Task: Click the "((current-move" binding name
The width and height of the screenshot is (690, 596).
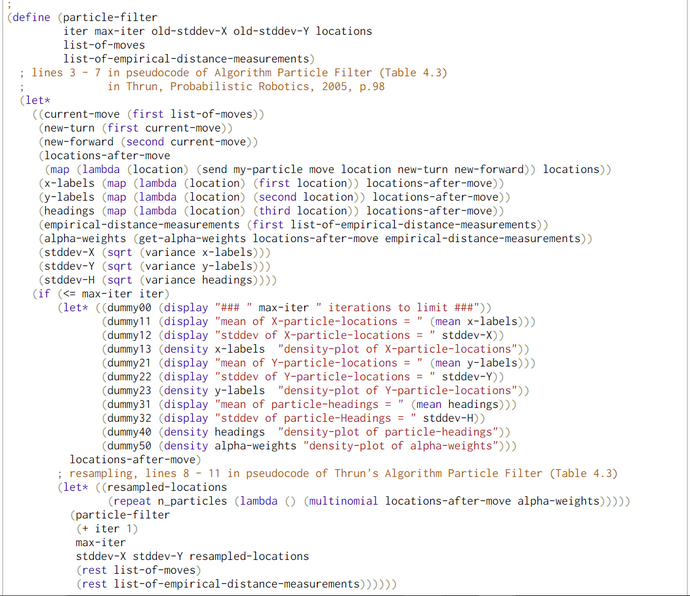Action: pos(76,114)
